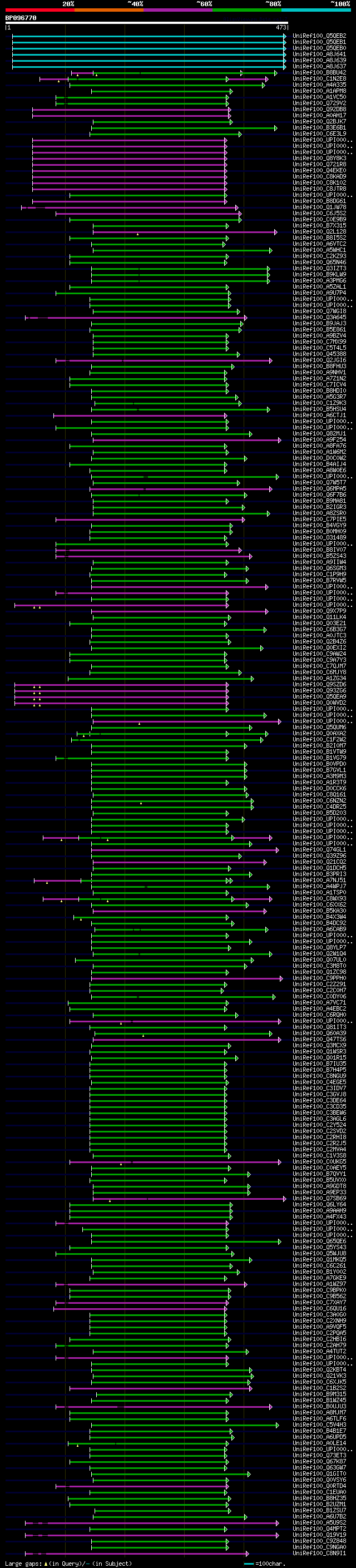Viewport: 356px width, 1568px height.
Task: Open hit UniRef100_Q5QEB1
Action: (319, 42)
